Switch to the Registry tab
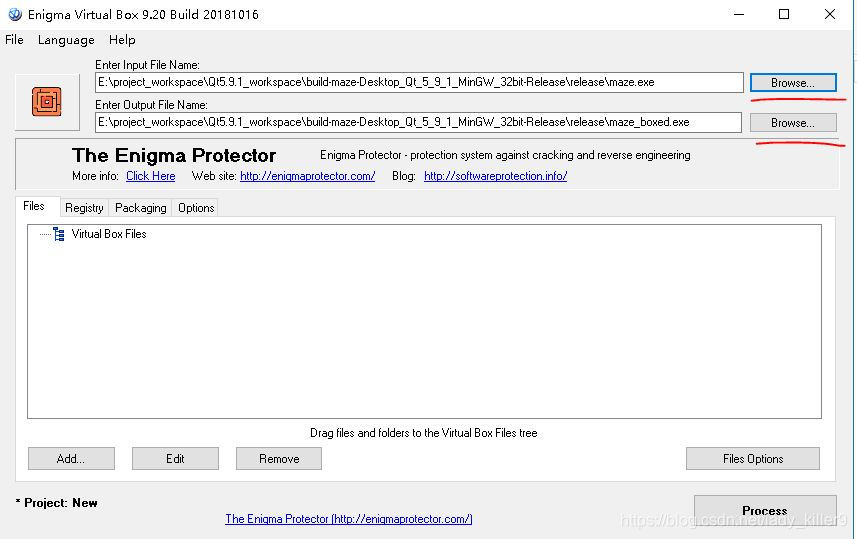The image size is (857, 539). (84, 208)
